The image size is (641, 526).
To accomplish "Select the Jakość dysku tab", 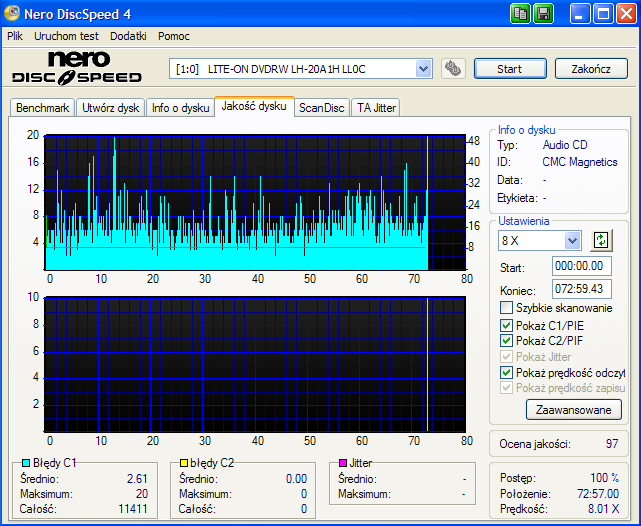I will tap(254, 106).
